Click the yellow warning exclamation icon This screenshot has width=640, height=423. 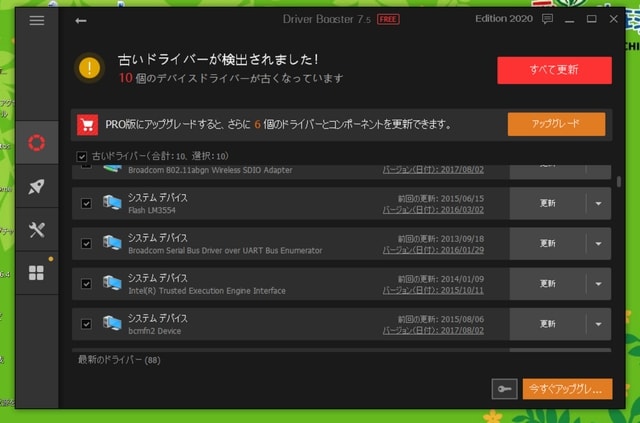coord(89,68)
